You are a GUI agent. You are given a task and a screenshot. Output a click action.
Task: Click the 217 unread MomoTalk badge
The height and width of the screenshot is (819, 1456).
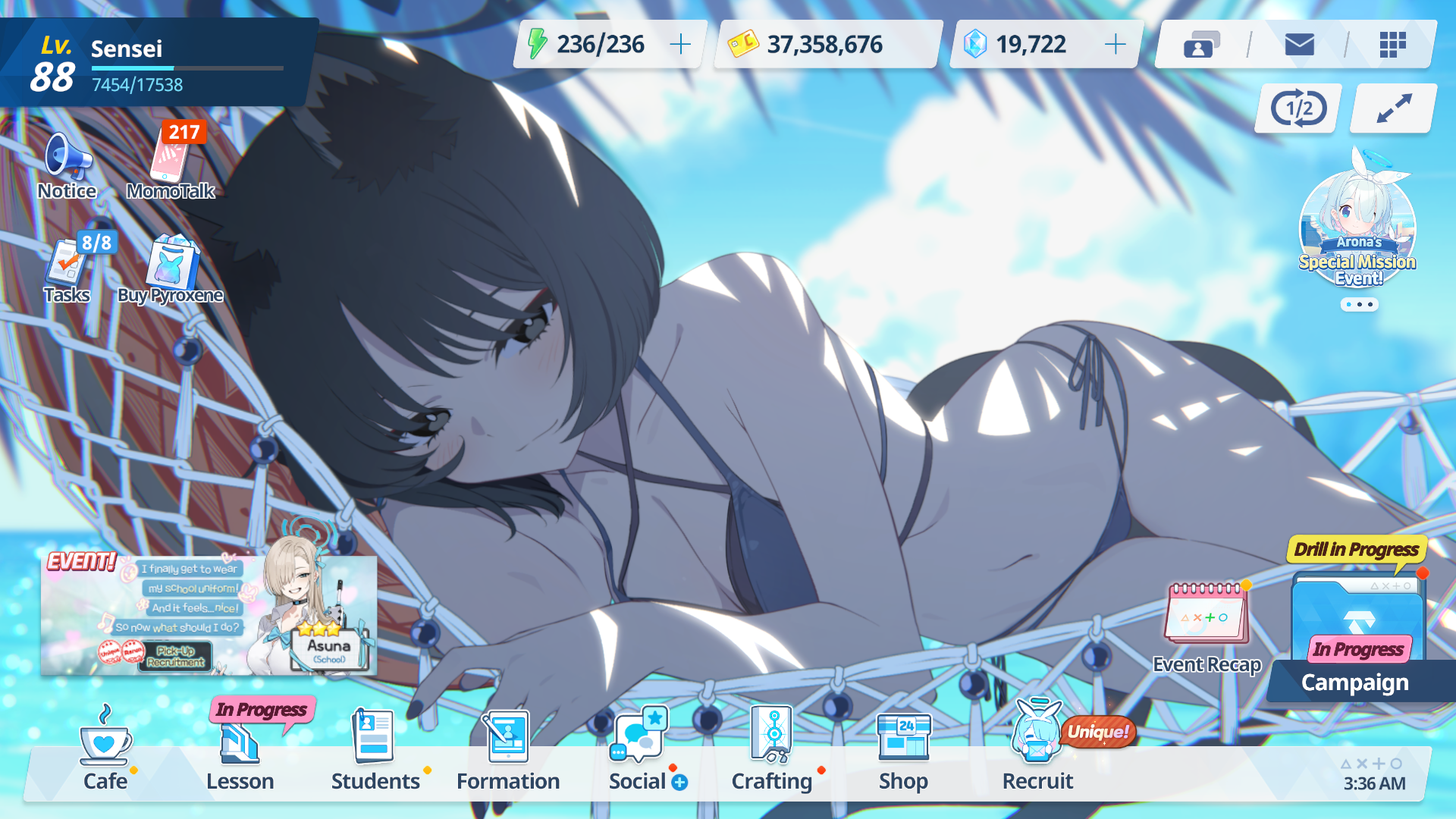[x=184, y=132]
